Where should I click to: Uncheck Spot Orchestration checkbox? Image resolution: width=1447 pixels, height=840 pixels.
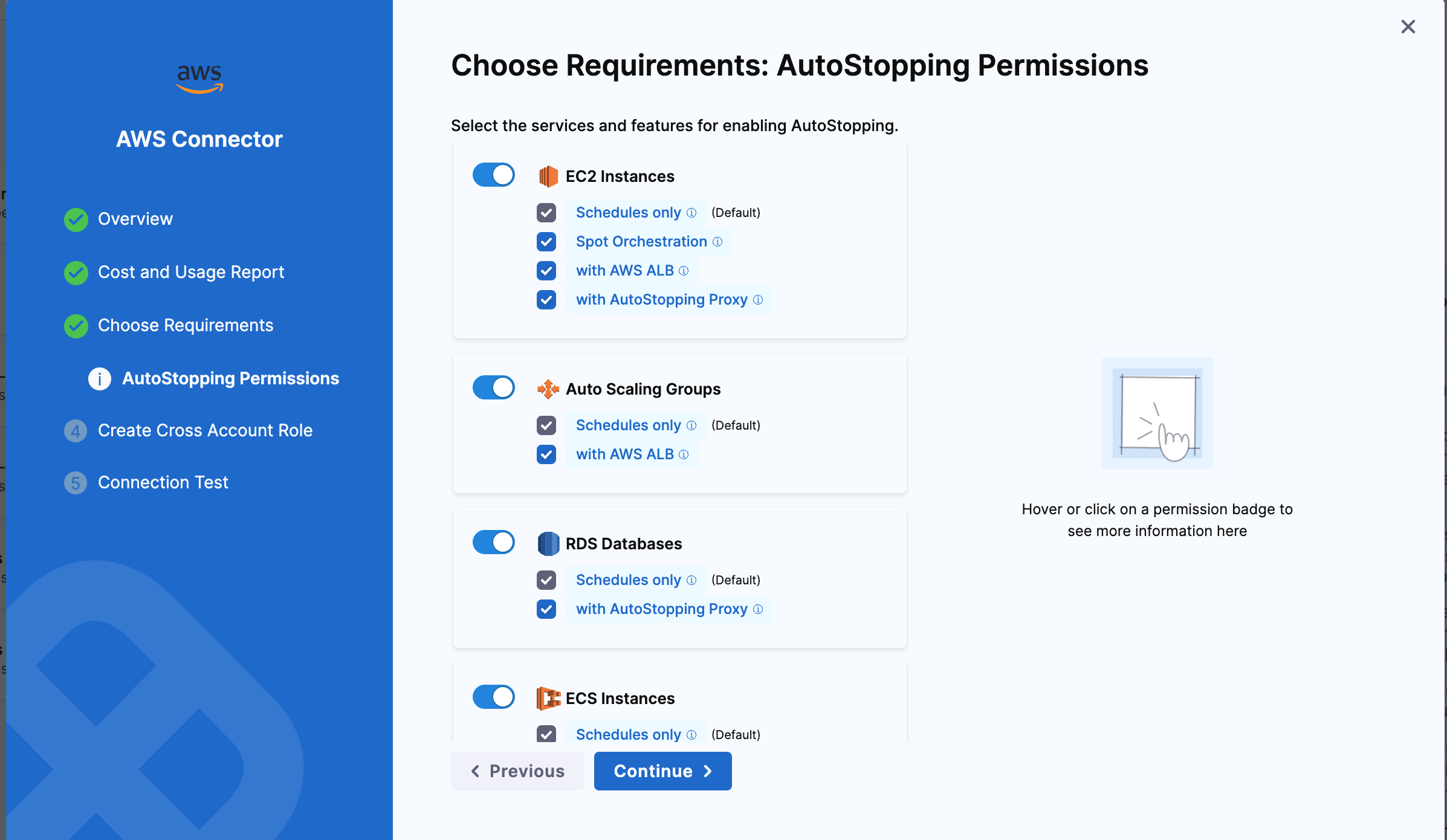(546, 242)
